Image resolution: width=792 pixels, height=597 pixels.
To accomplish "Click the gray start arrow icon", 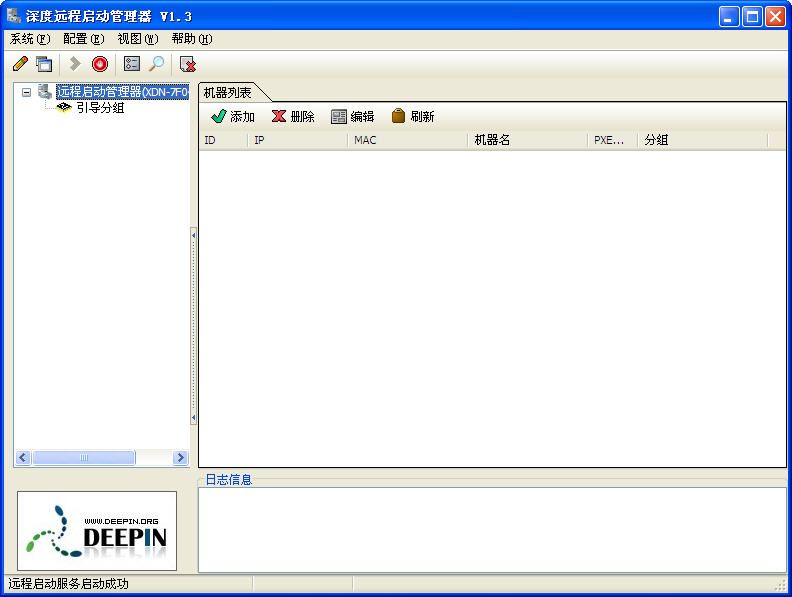I will tap(75, 64).
